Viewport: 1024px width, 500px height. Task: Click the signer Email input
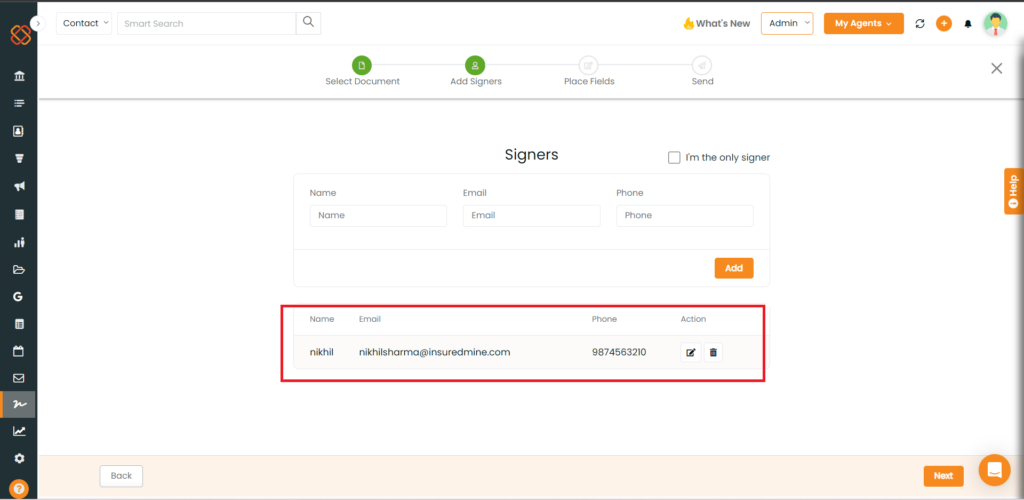532,215
